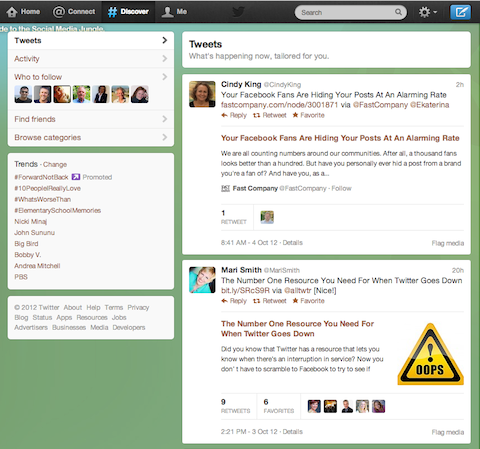Open Andrea Mitchell trend
The height and width of the screenshot is (449, 480).
(x=37, y=266)
